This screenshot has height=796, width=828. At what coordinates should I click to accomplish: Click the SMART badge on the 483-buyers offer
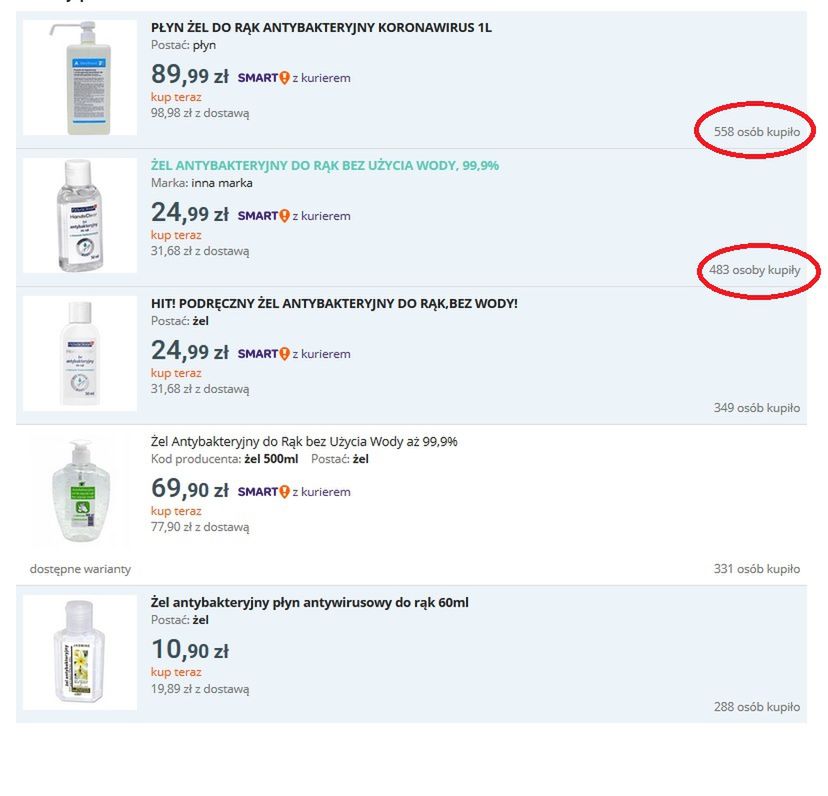pyautogui.click(x=263, y=216)
